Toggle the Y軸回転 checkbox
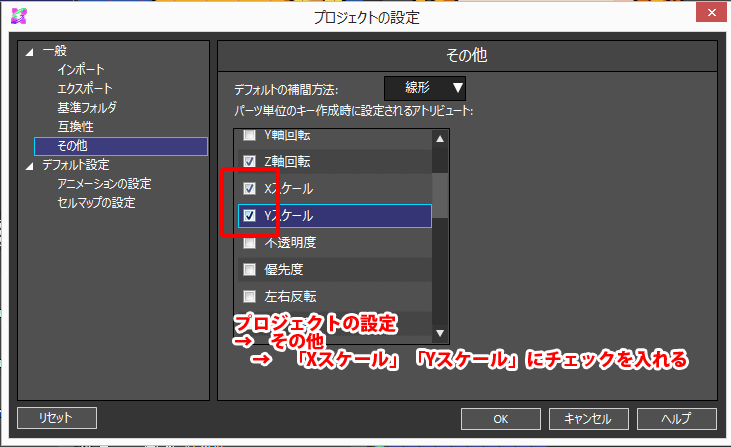 [x=249, y=135]
